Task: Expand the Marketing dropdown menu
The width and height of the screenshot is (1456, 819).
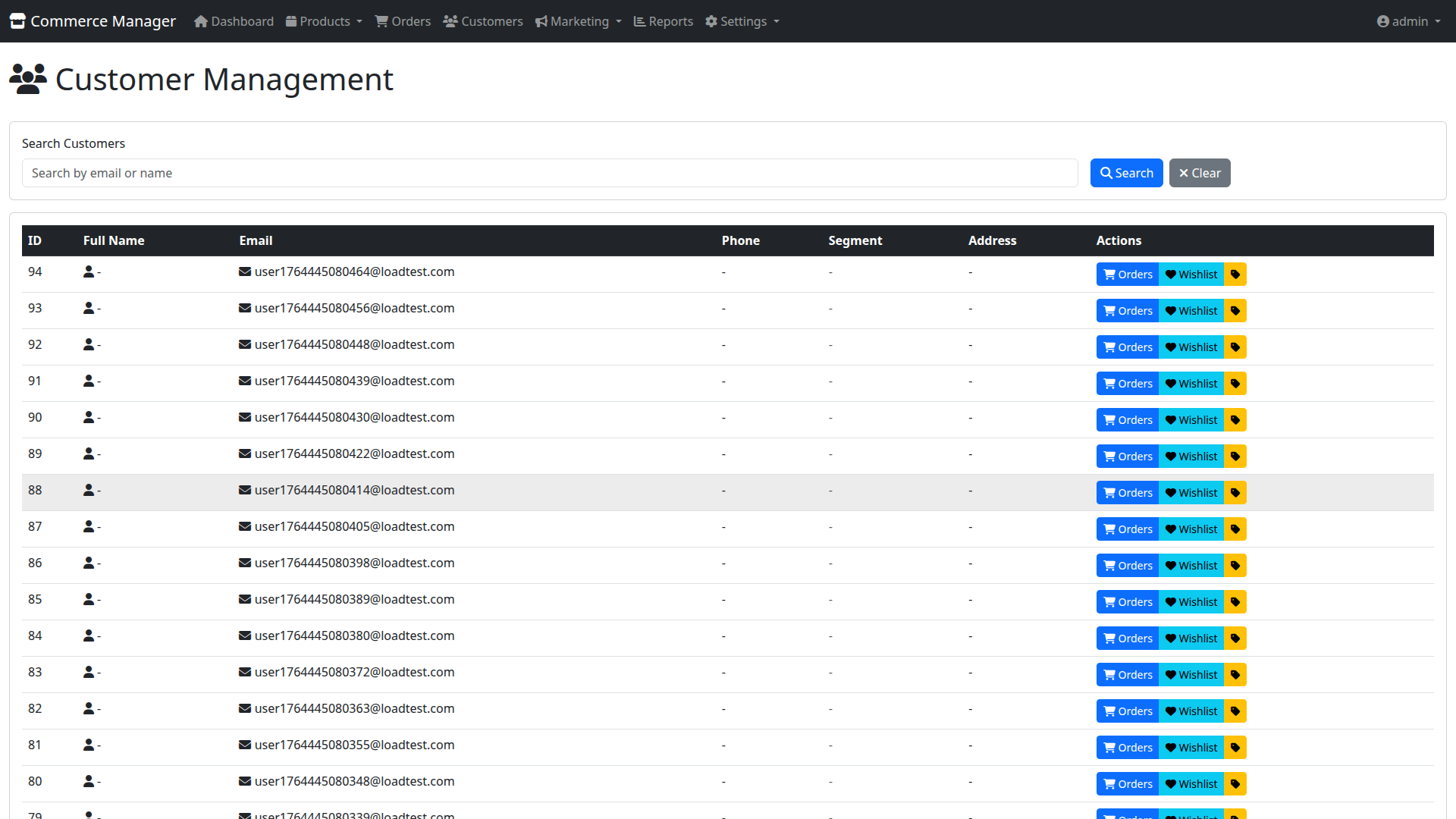Action: pos(579,21)
